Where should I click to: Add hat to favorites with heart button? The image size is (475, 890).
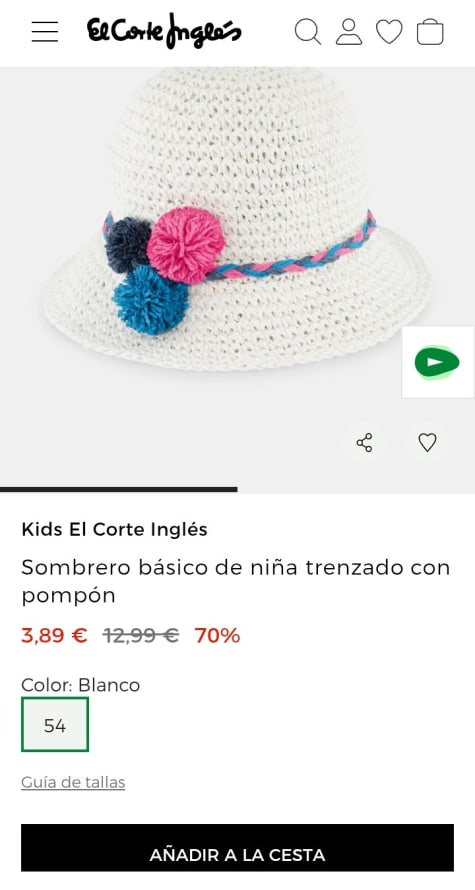pyautogui.click(x=427, y=442)
